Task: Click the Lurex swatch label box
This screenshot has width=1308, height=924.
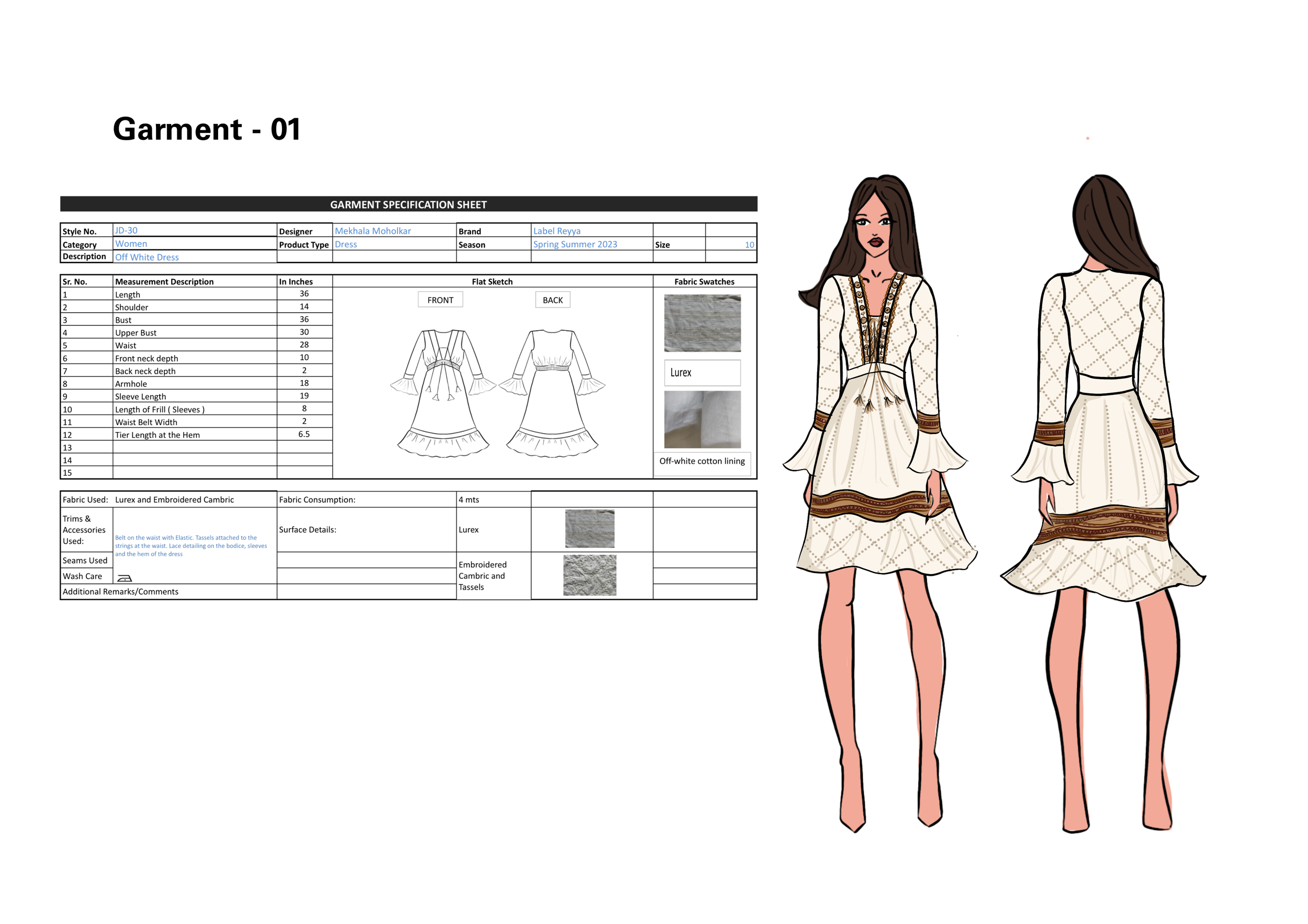Action: tap(702, 372)
